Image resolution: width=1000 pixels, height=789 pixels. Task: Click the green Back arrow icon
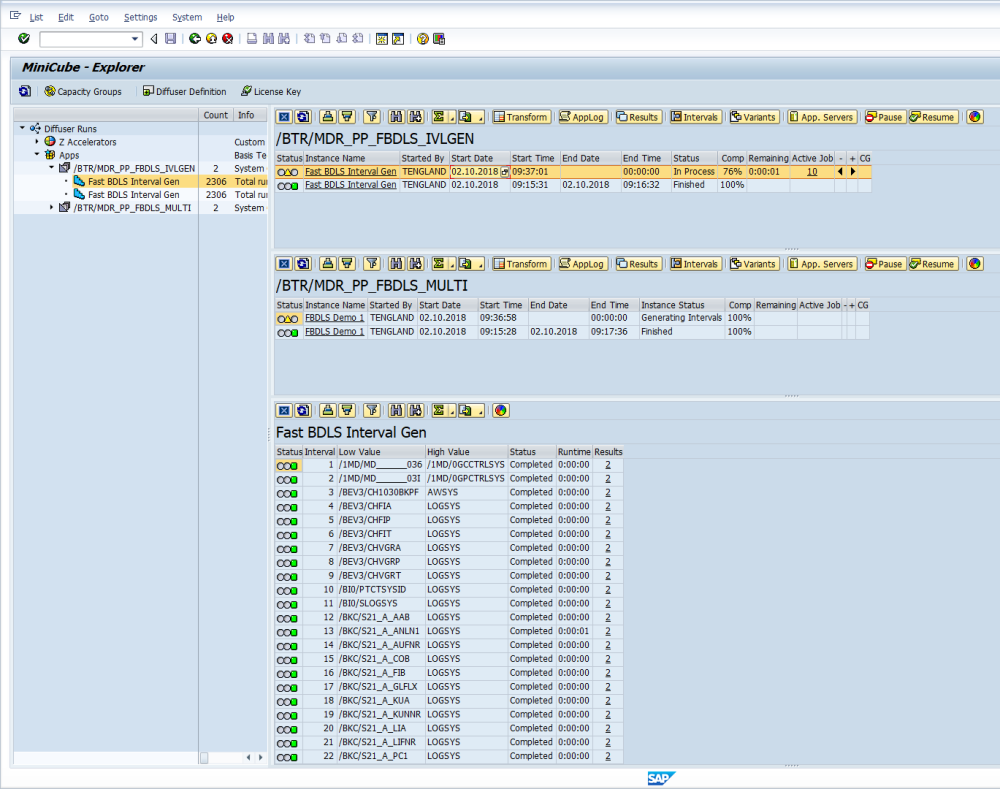(x=194, y=39)
